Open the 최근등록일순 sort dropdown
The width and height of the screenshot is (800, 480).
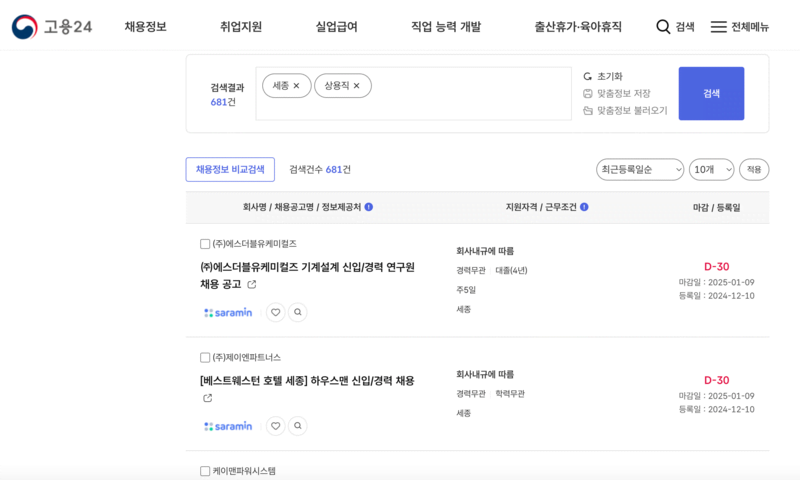coord(640,169)
